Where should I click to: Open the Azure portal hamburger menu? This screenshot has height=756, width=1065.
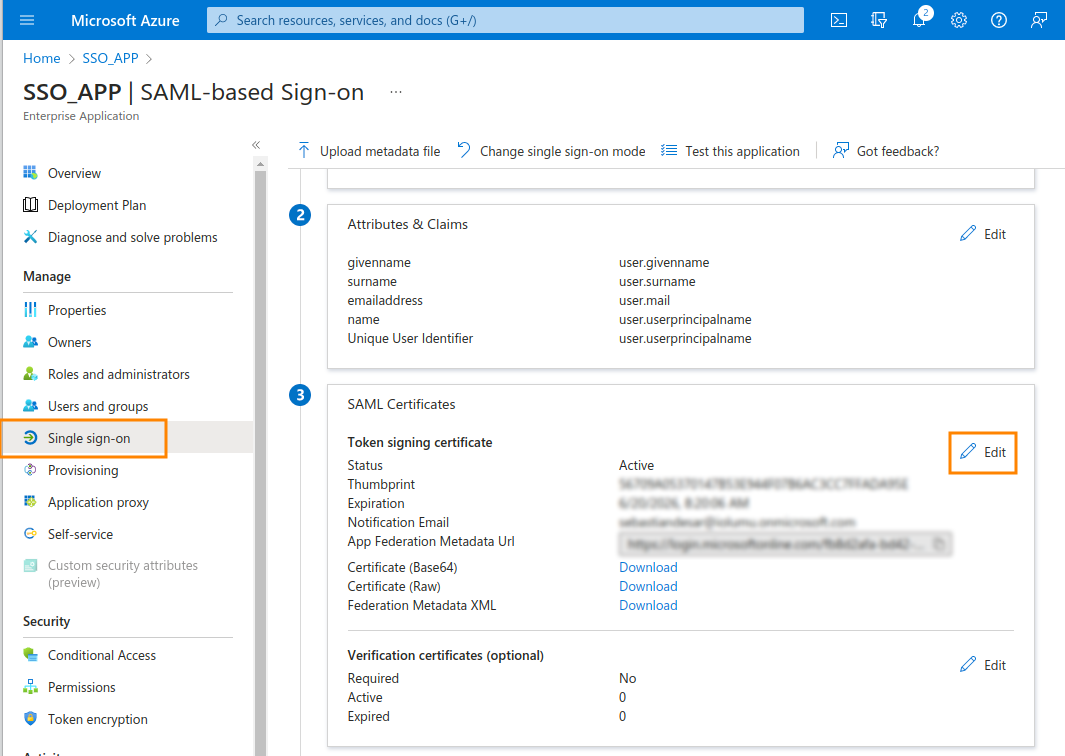coord(27,20)
